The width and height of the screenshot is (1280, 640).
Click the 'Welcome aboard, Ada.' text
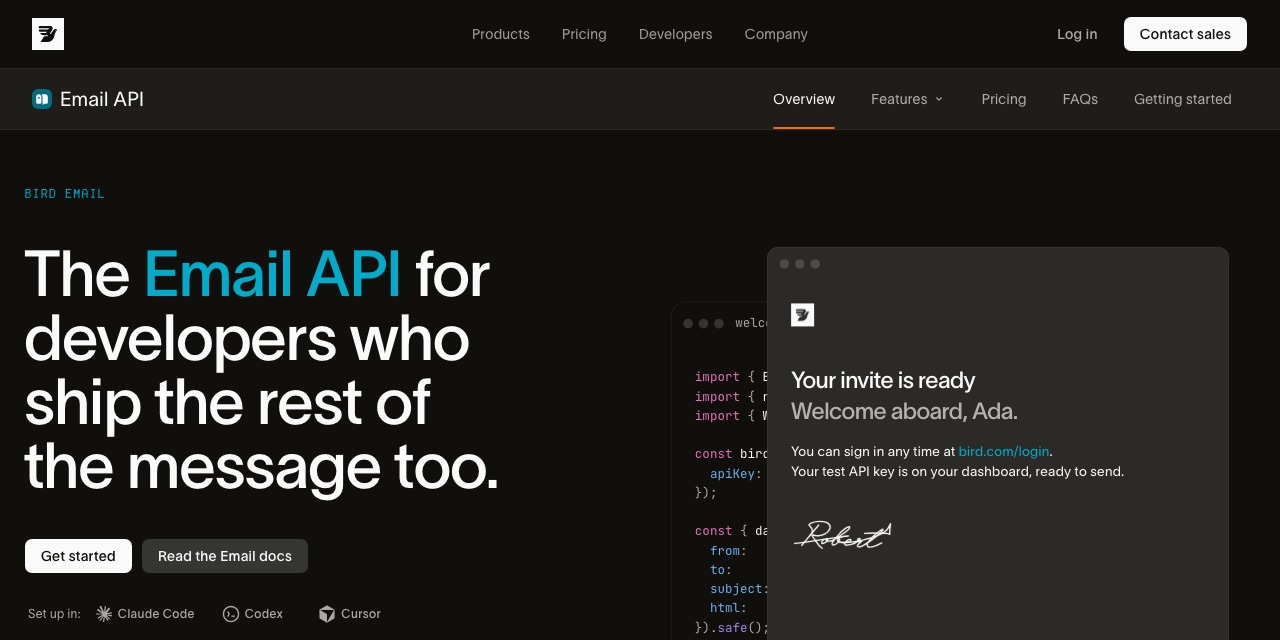pos(904,411)
